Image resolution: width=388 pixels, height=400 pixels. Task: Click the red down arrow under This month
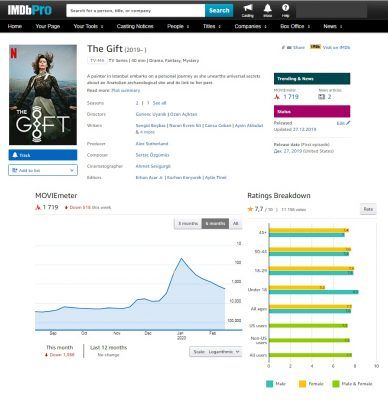(46, 355)
